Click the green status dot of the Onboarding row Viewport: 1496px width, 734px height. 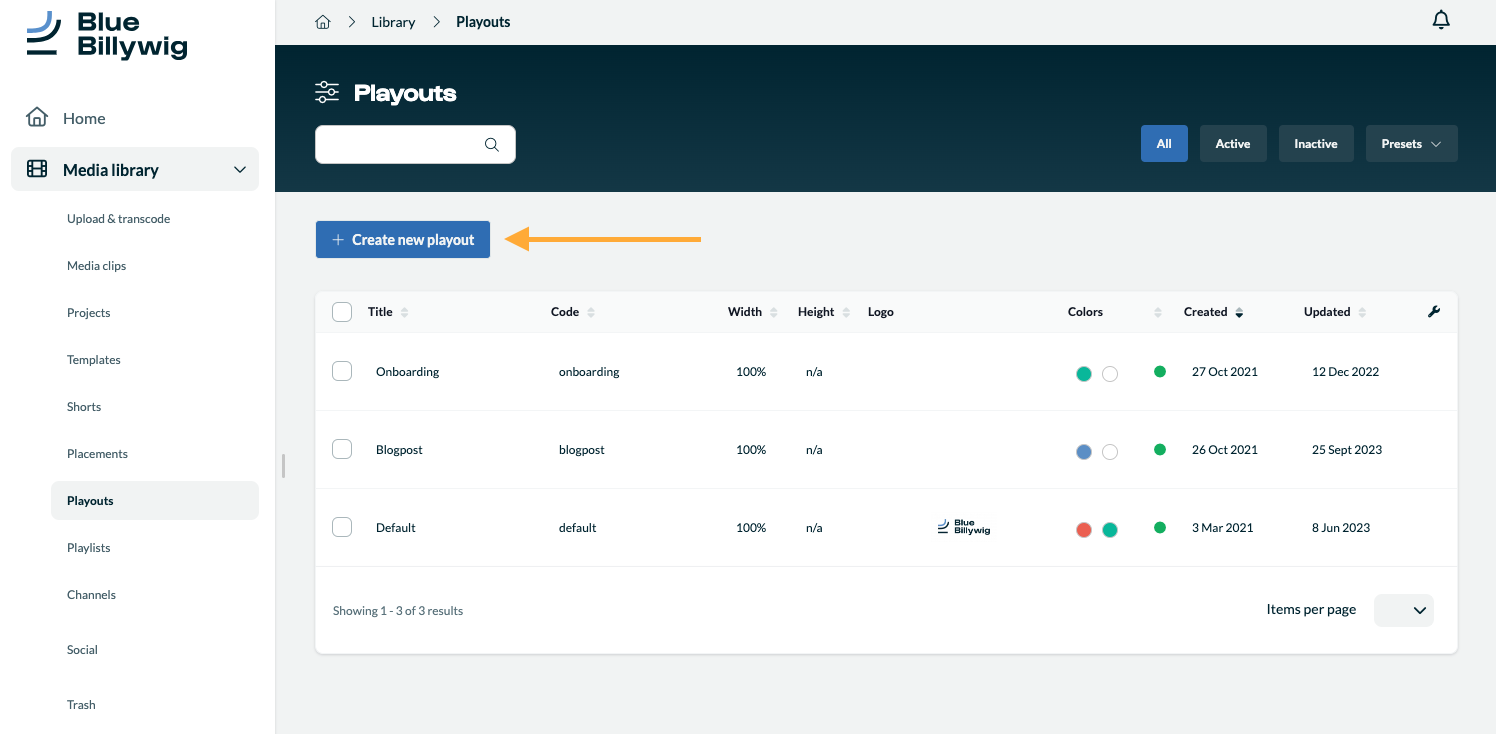pyautogui.click(x=1160, y=371)
